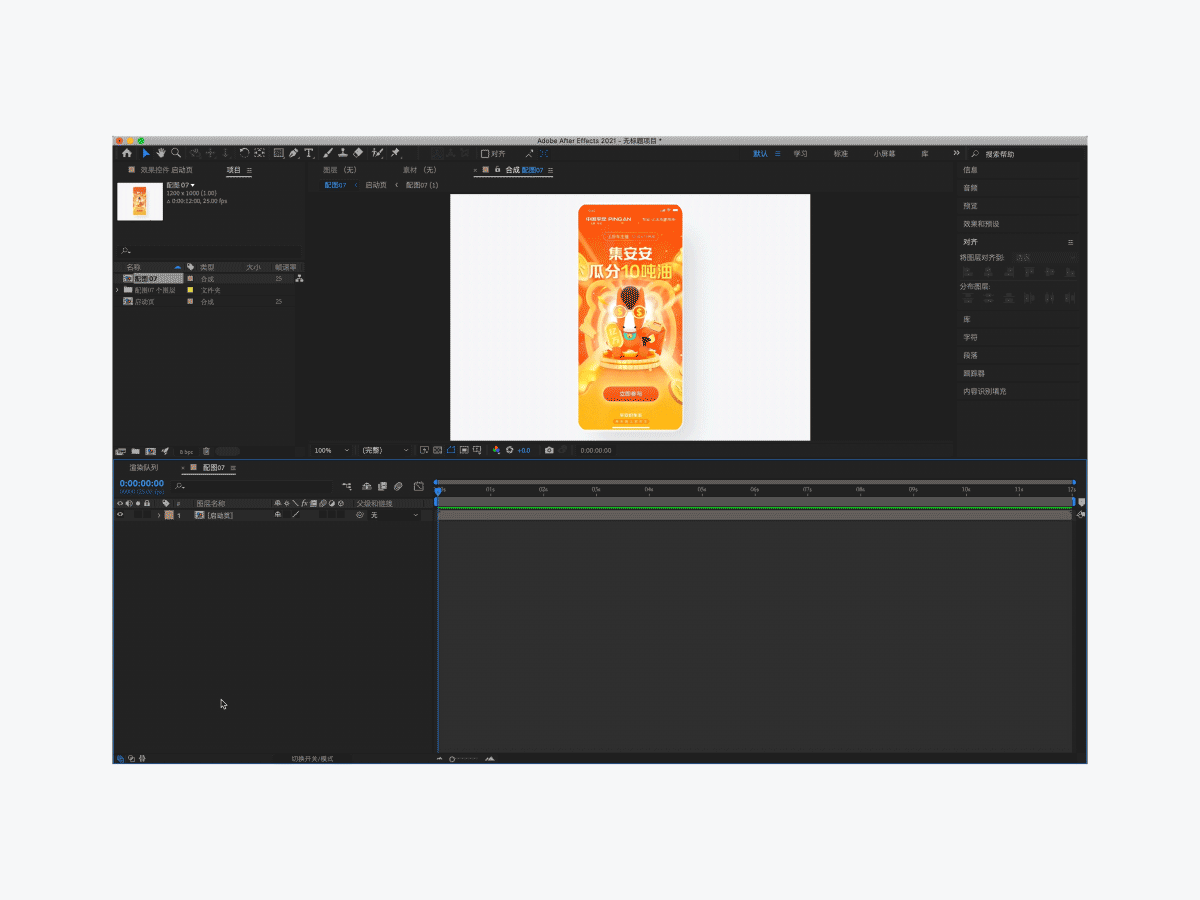
Task: Open the 100% magnification dropdown
Action: point(333,450)
